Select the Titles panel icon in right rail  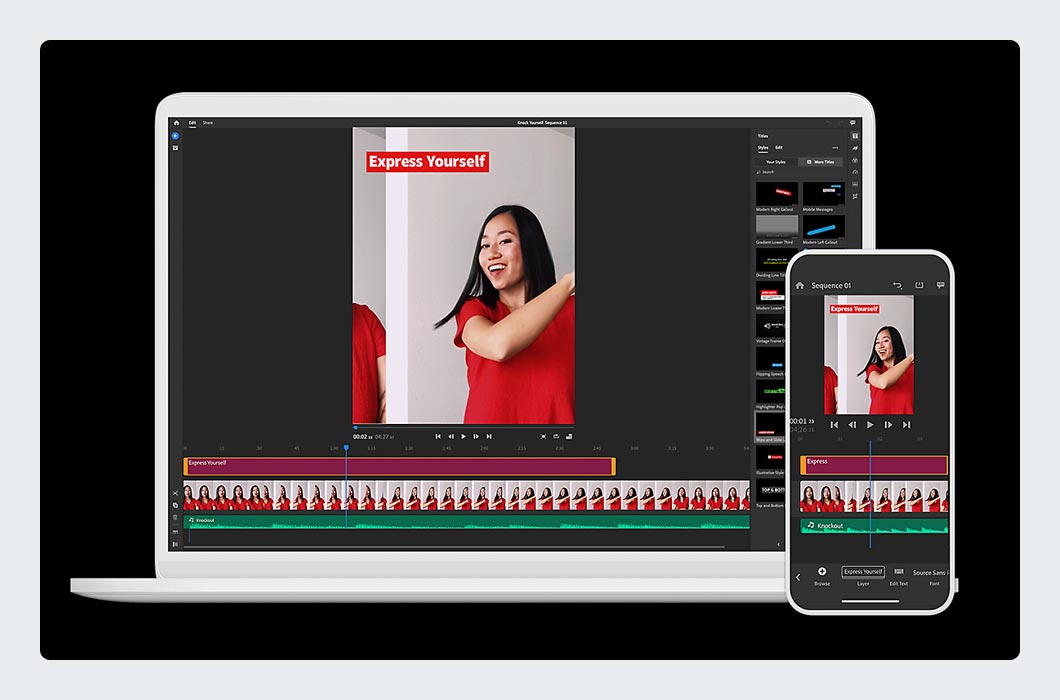[855, 136]
